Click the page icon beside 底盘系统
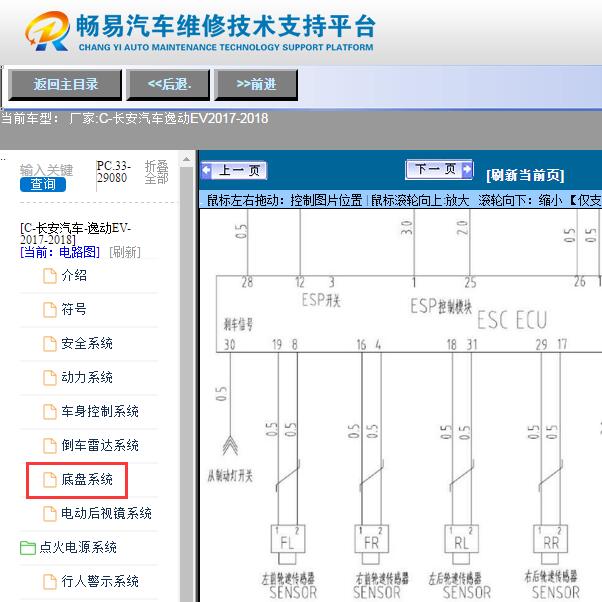 (50, 479)
